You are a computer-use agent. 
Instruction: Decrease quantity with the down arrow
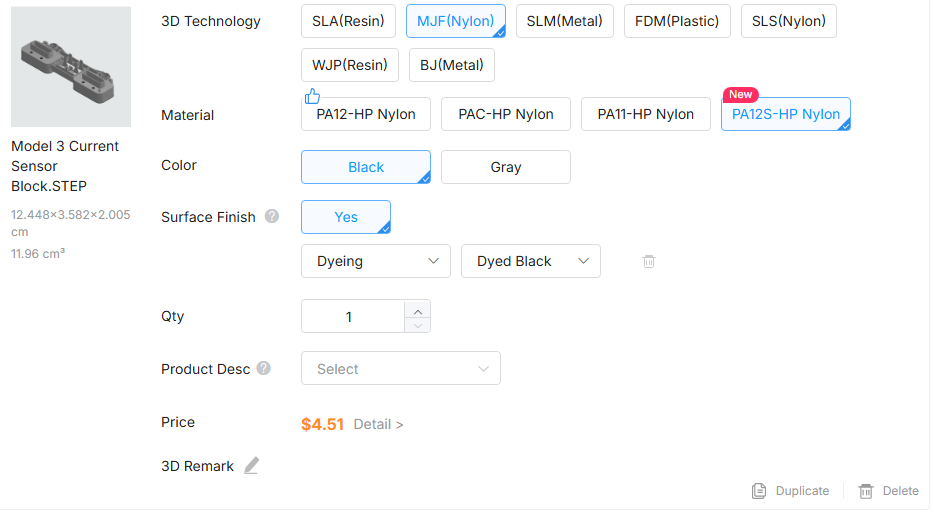(x=418, y=325)
